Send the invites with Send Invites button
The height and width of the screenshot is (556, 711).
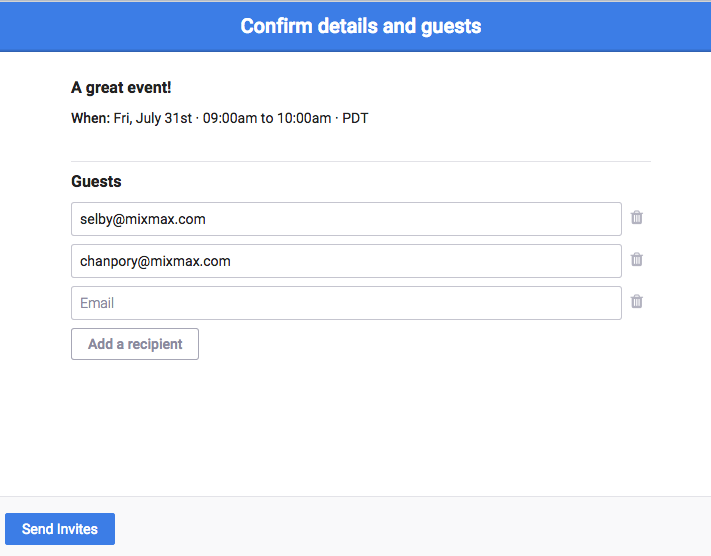pyautogui.click(x=60, y=529)
